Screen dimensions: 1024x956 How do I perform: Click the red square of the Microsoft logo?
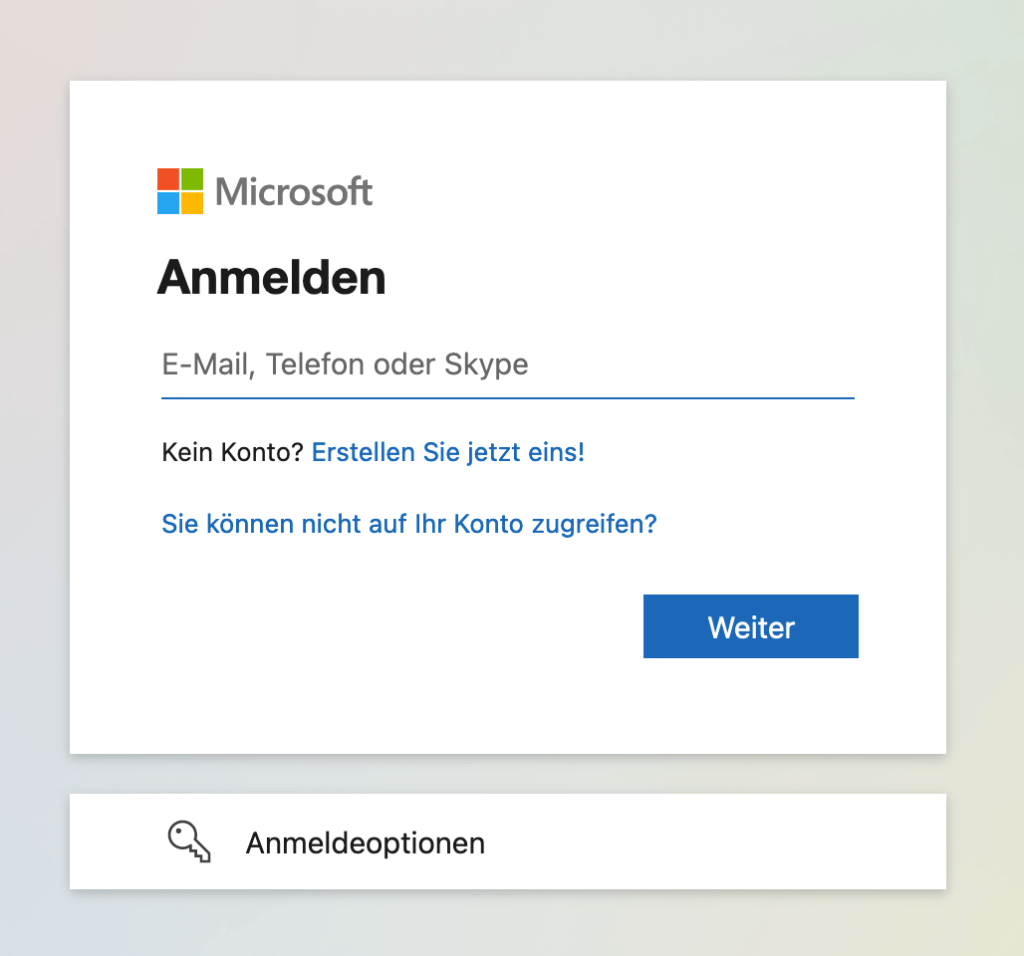tap(168, 179)
